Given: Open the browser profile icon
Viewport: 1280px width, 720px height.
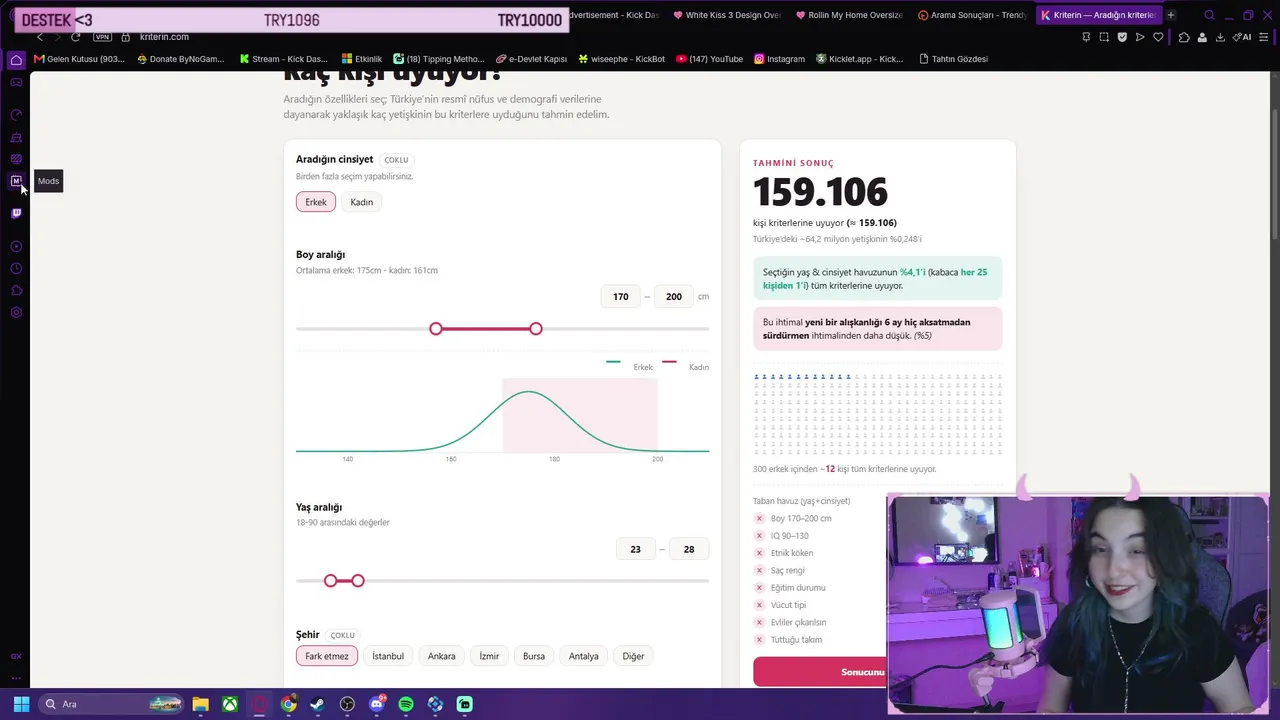Looking at the screenshot, I should pos(1202,37).
